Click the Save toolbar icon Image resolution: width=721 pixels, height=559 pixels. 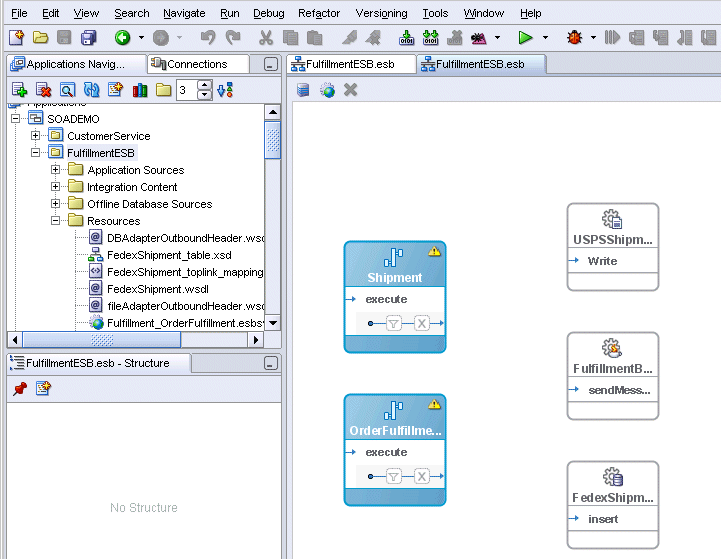(x=64, y=37)
